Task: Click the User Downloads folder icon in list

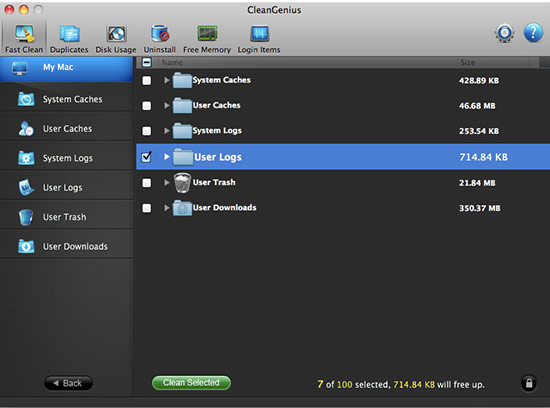Action: 182,208
